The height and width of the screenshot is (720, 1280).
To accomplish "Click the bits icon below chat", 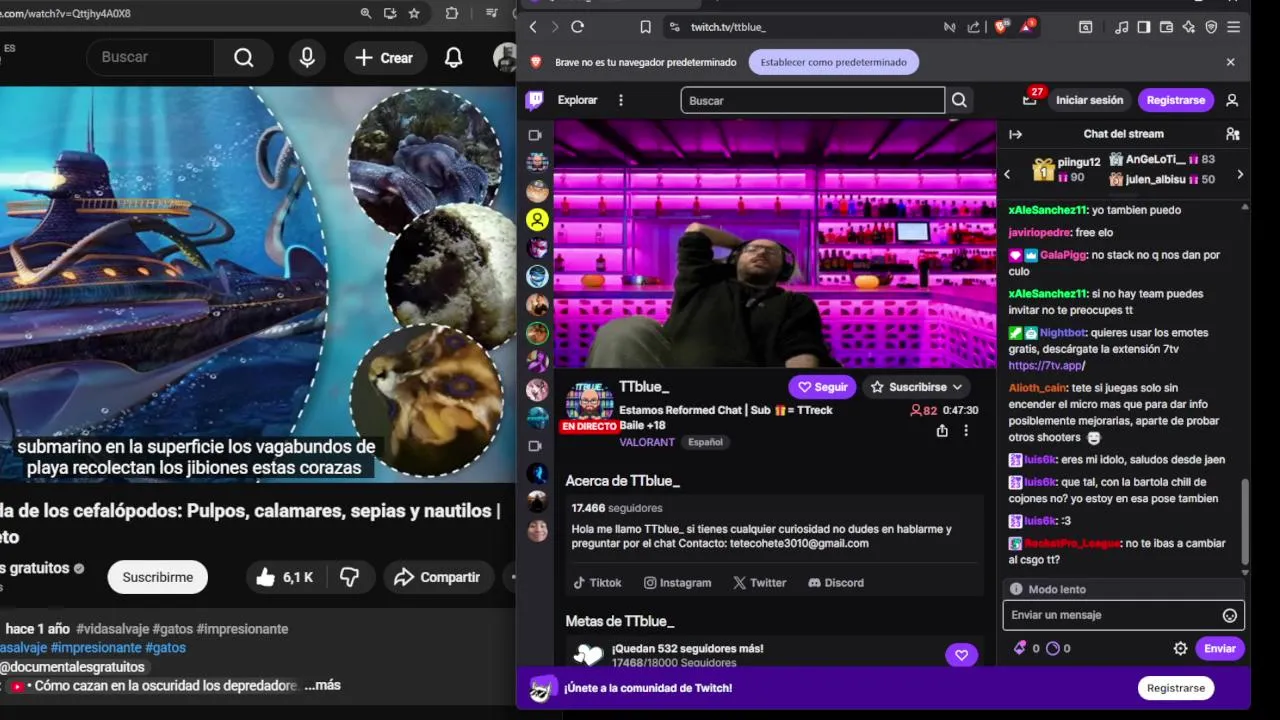I will point(1020,648).
